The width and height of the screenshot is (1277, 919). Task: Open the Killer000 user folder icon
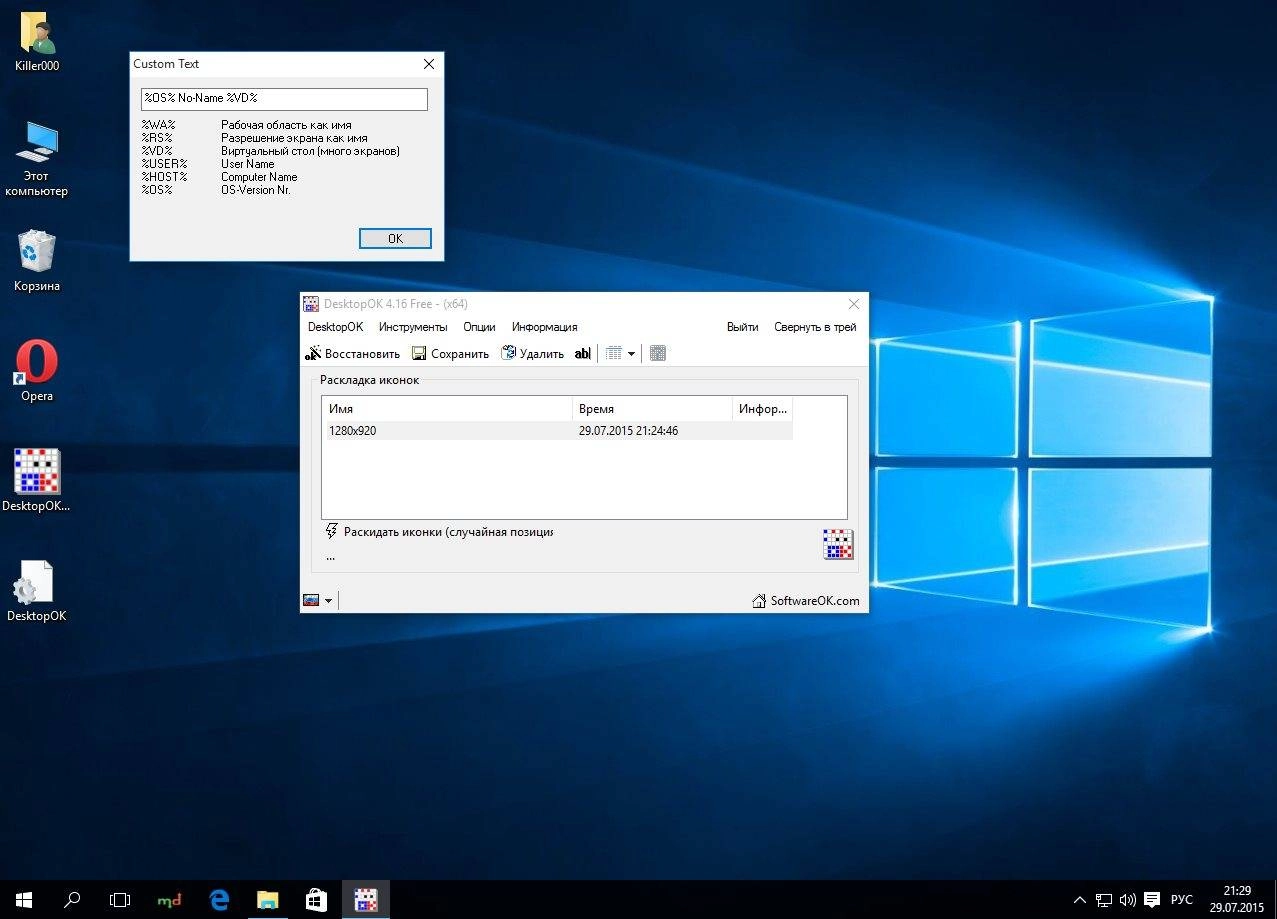(x=37, y=43)
